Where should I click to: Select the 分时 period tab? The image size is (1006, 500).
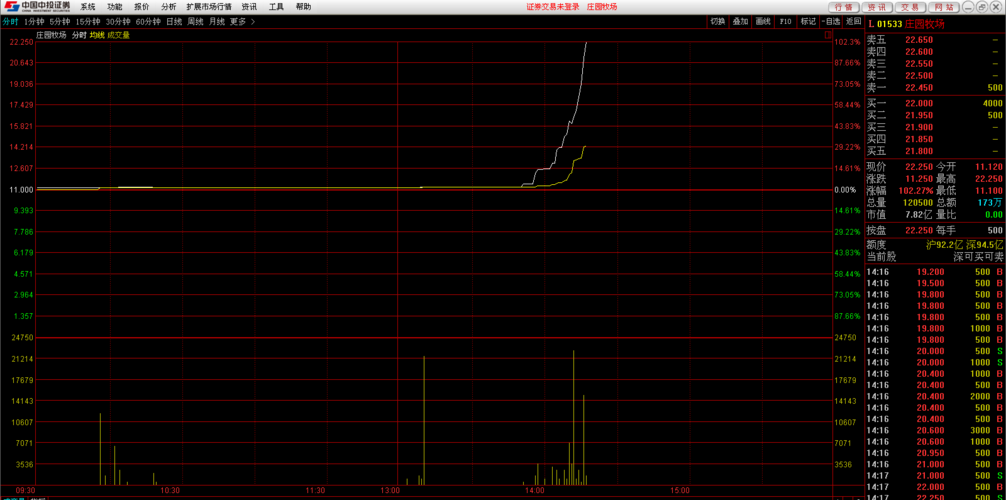click(10, 22)
